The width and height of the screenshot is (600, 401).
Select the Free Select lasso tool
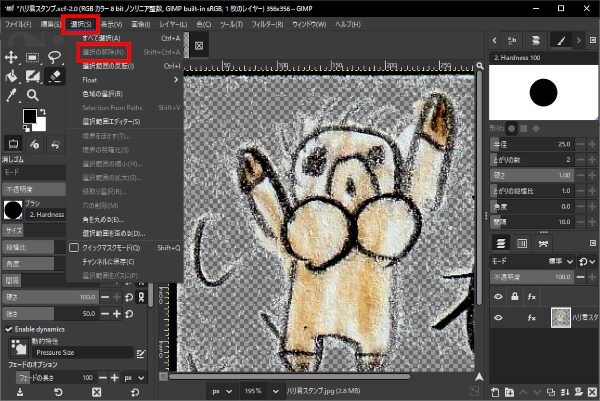coord(54,58)
